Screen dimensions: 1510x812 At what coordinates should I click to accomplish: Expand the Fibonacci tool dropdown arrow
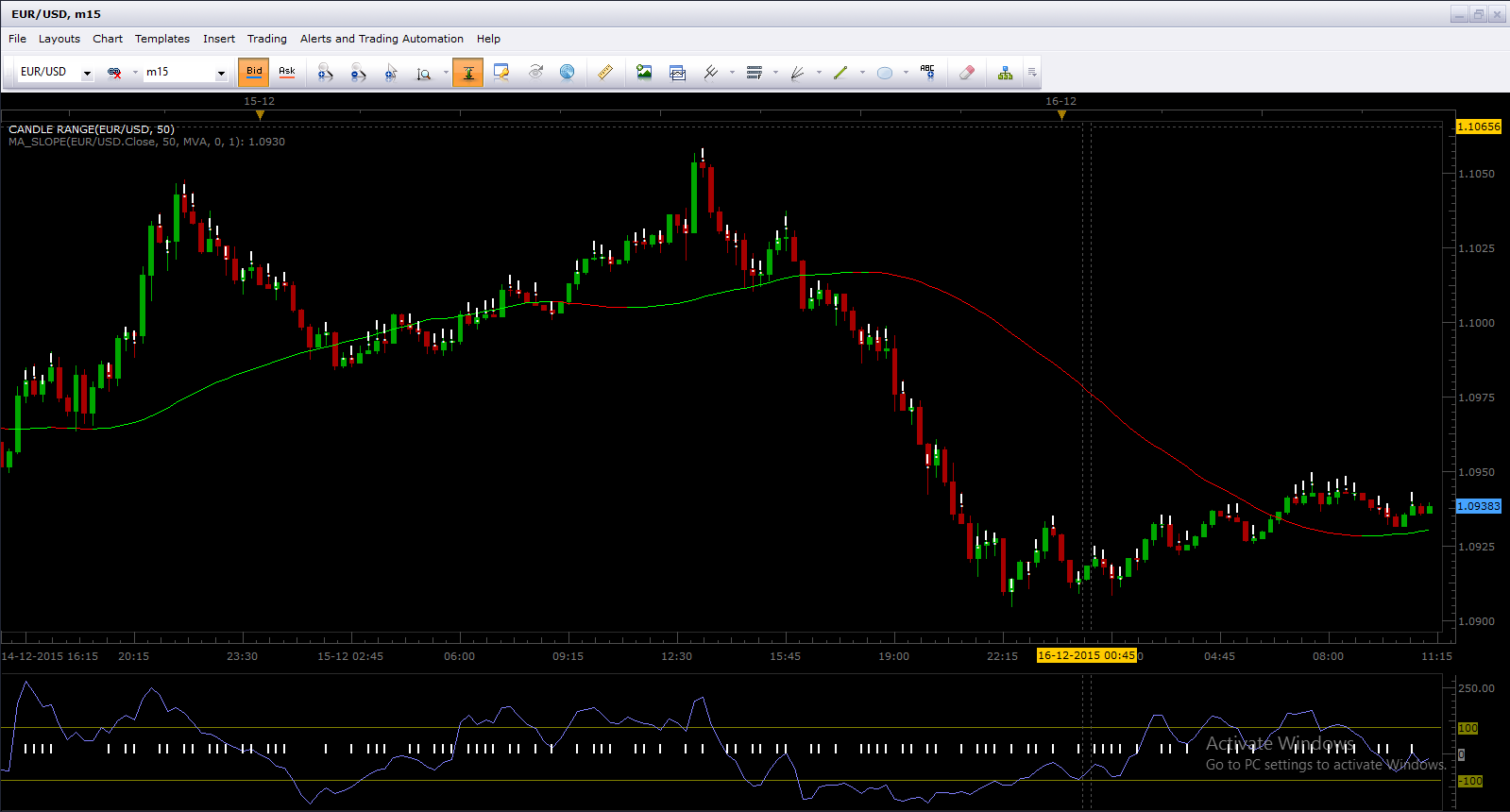click(775, 73)
